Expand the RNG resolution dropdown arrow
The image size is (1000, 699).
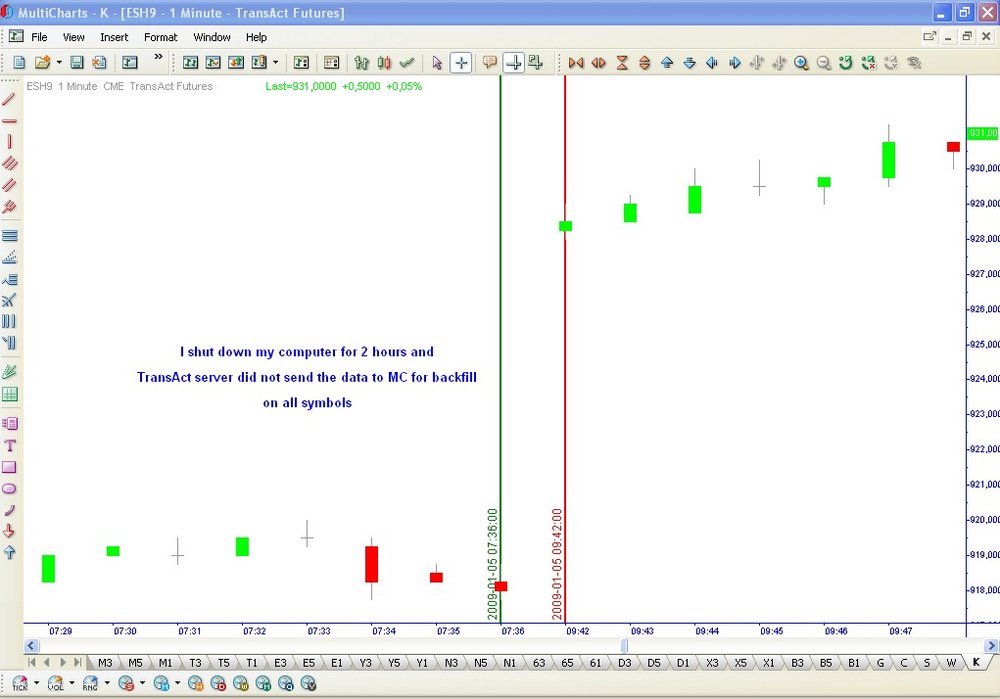click(107, 683)
